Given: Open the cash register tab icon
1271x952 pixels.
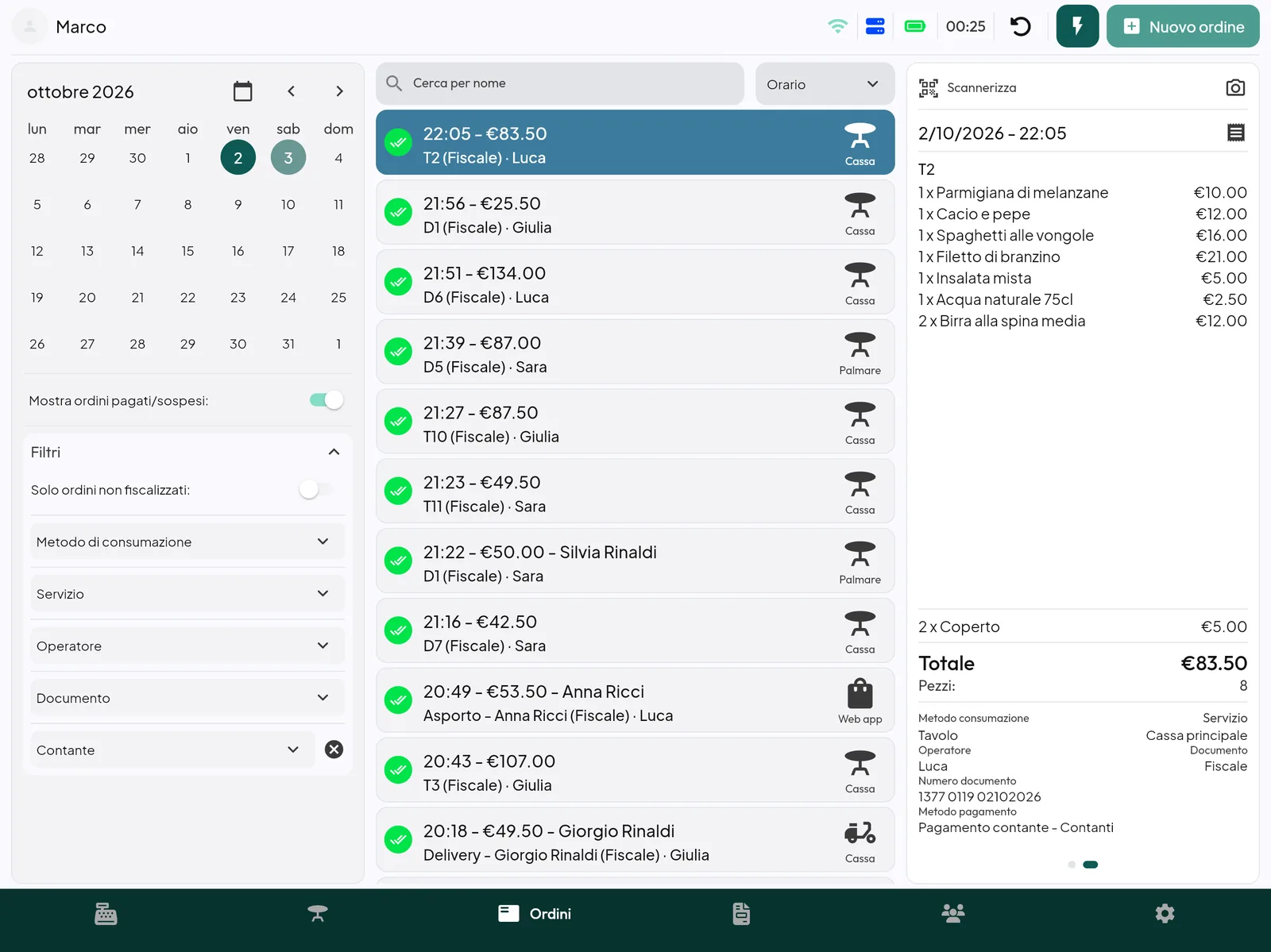Looking at the screenshot, I should click(x=106, y=914).
